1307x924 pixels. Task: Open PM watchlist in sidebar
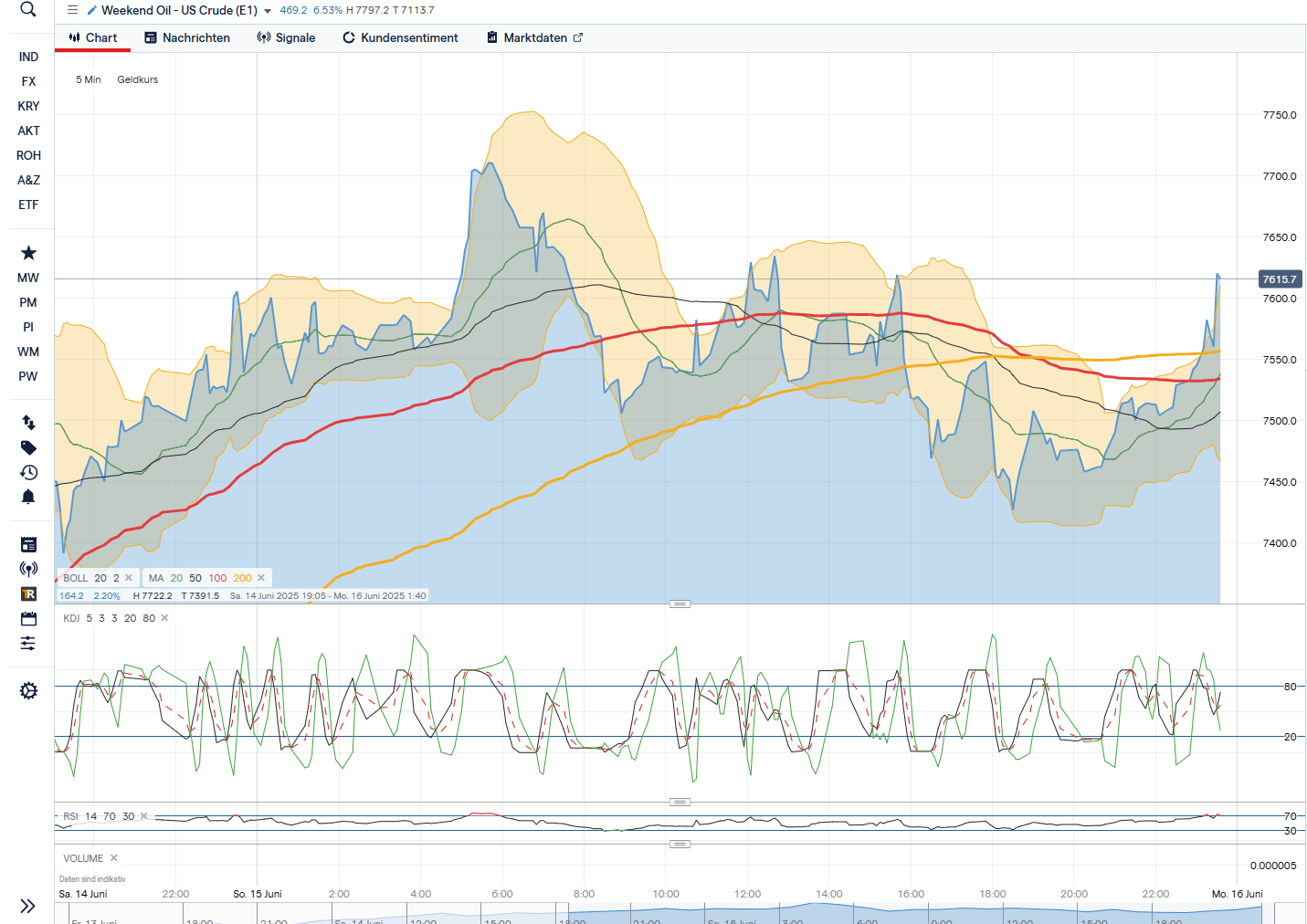(x=28, y=302)
